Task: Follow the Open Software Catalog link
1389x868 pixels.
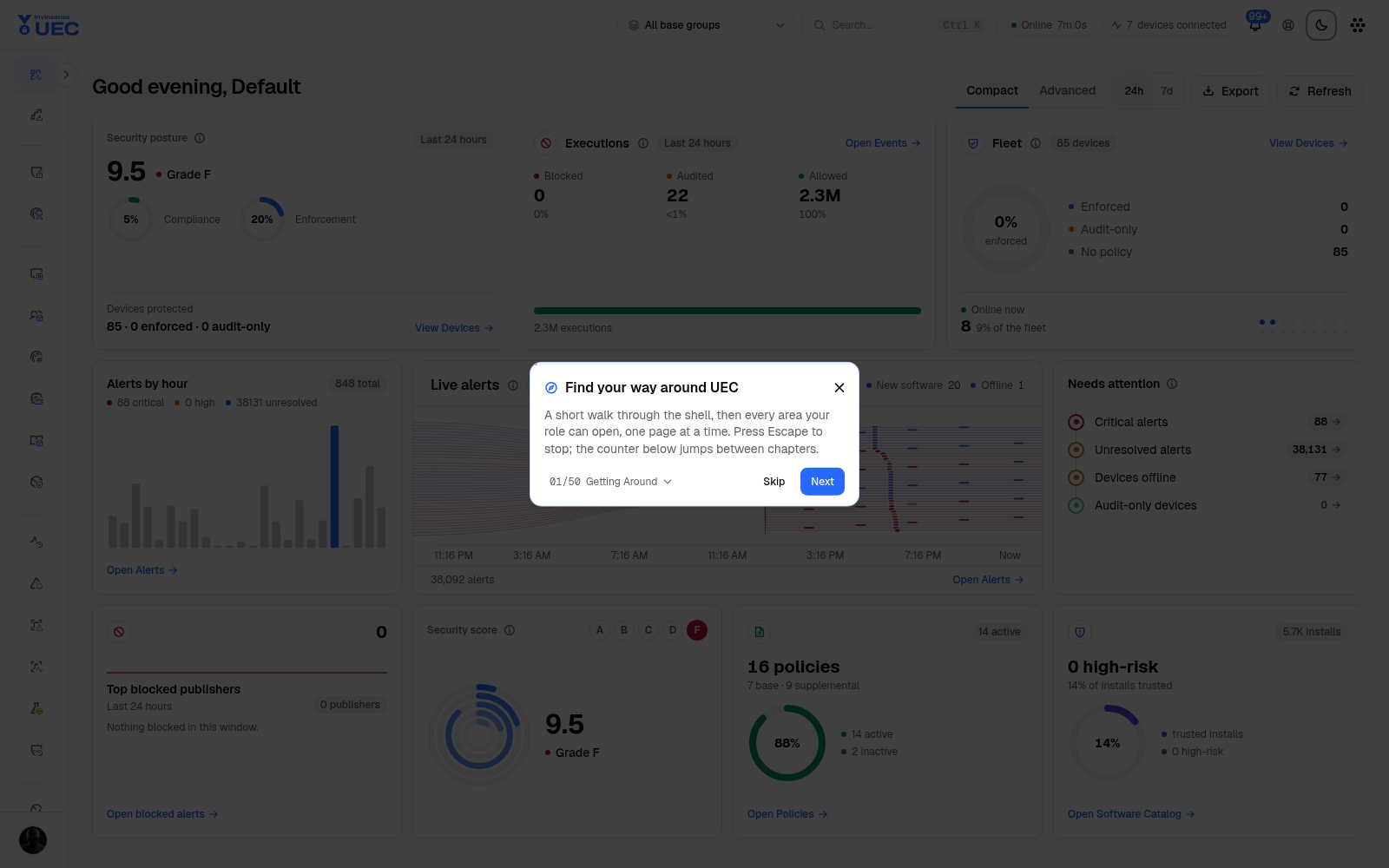Action: tap(1131, 814)
